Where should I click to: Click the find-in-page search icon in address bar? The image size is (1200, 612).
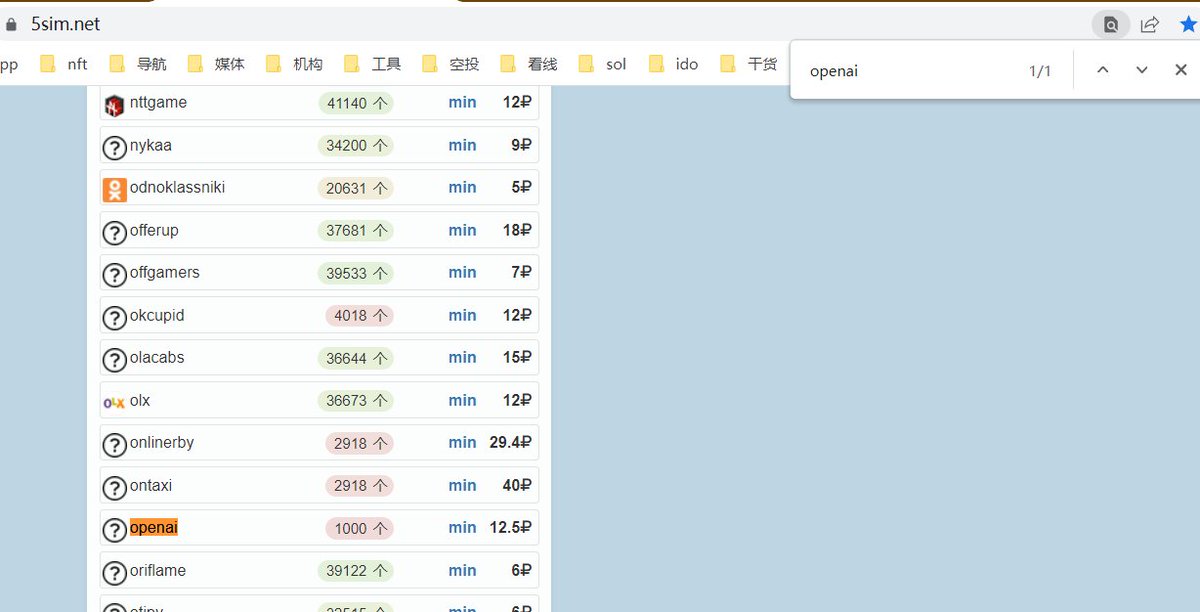[x=1111, y=25]
